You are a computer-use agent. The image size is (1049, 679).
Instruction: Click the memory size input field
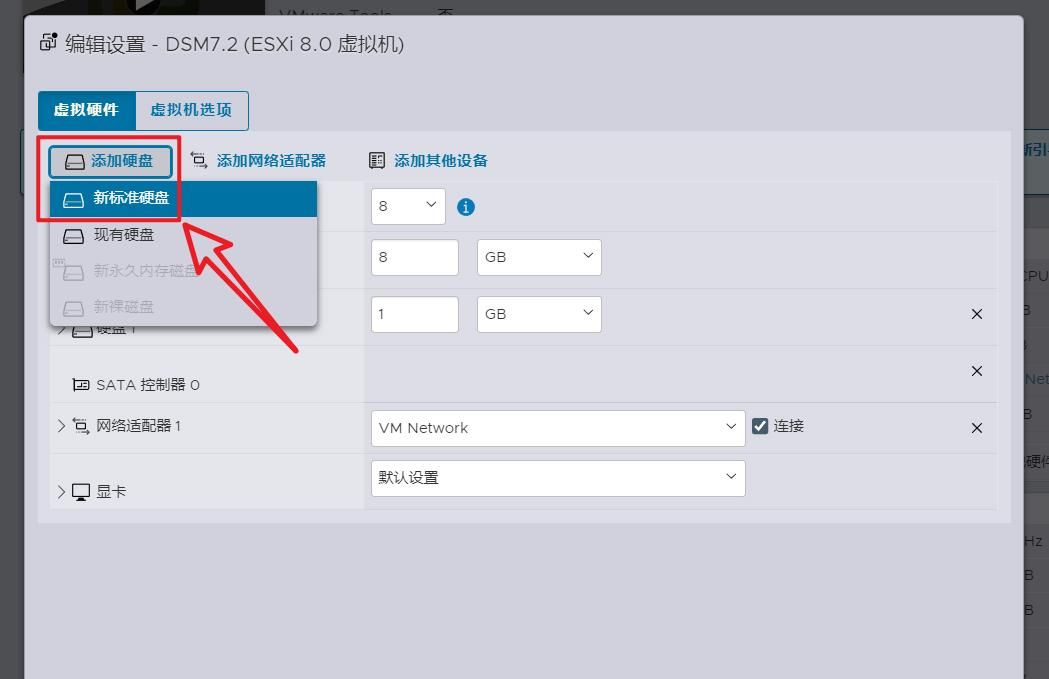click(x=414, y=257)
